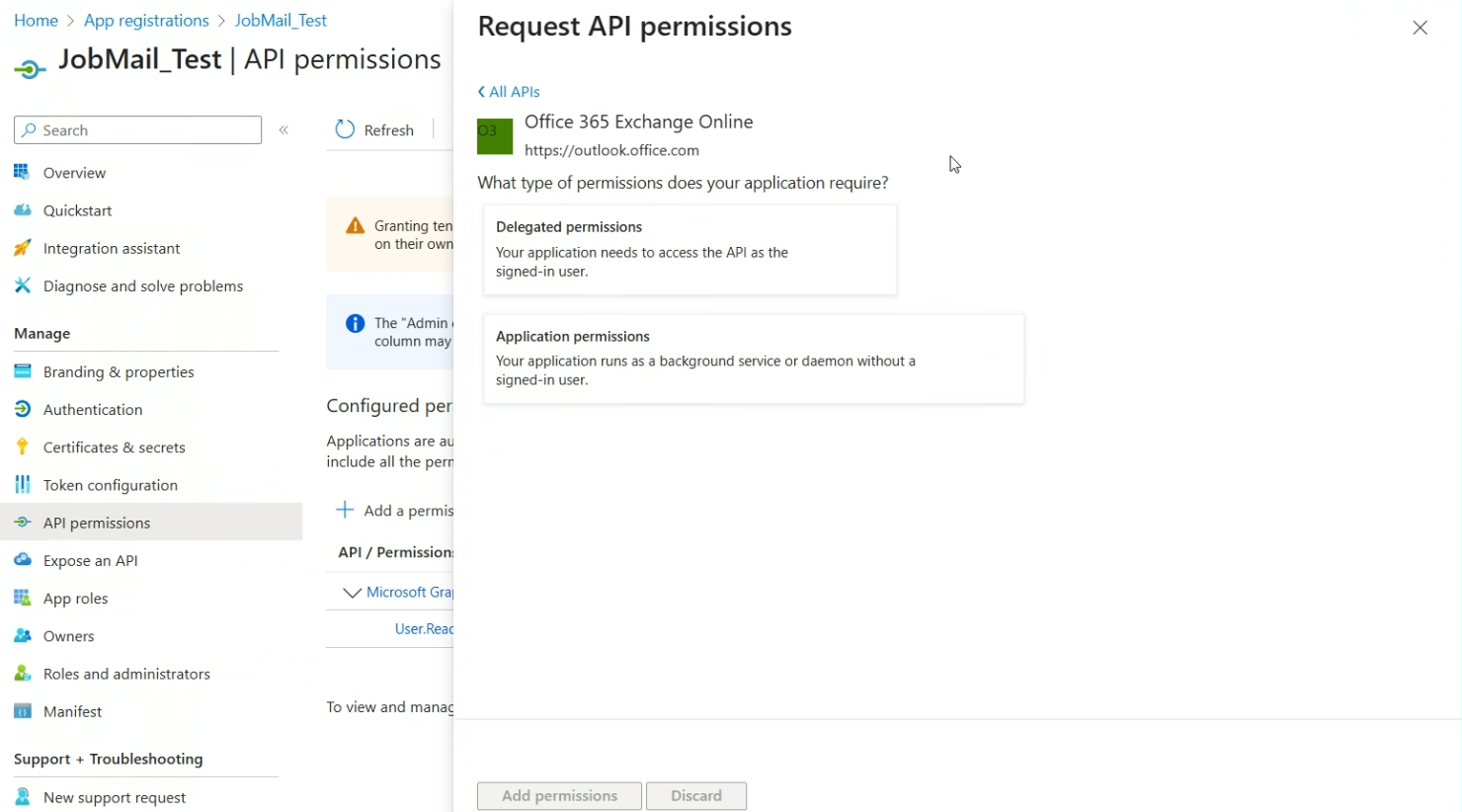The image size is (1462, 812).
Task: Click Home in the breadcrumb
Action: coord(36,21)
